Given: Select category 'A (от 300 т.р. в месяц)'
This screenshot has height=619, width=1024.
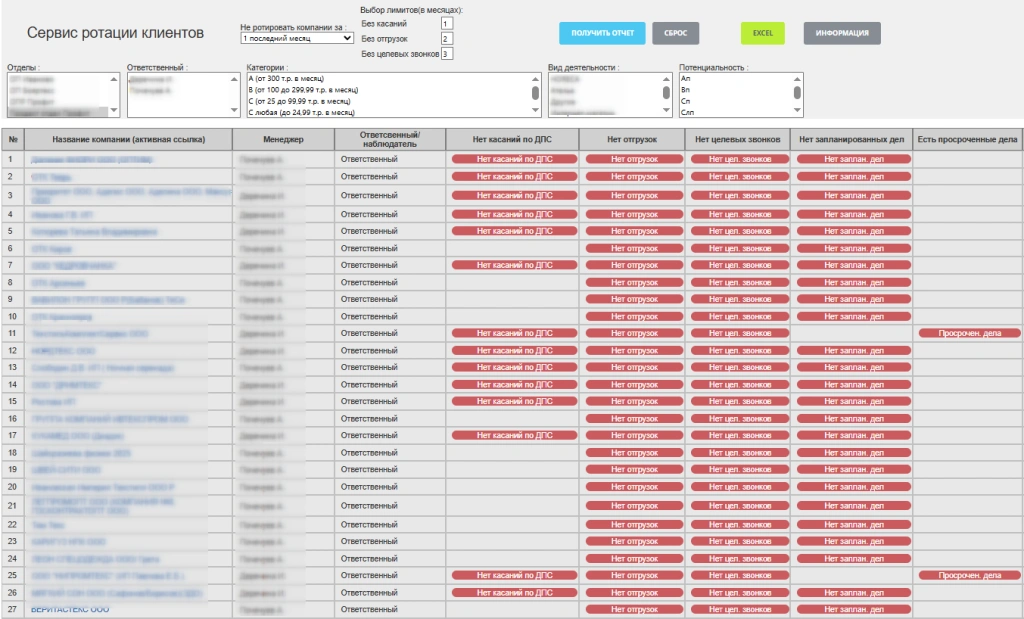Looking at the screenshot, I should point(286,78).
